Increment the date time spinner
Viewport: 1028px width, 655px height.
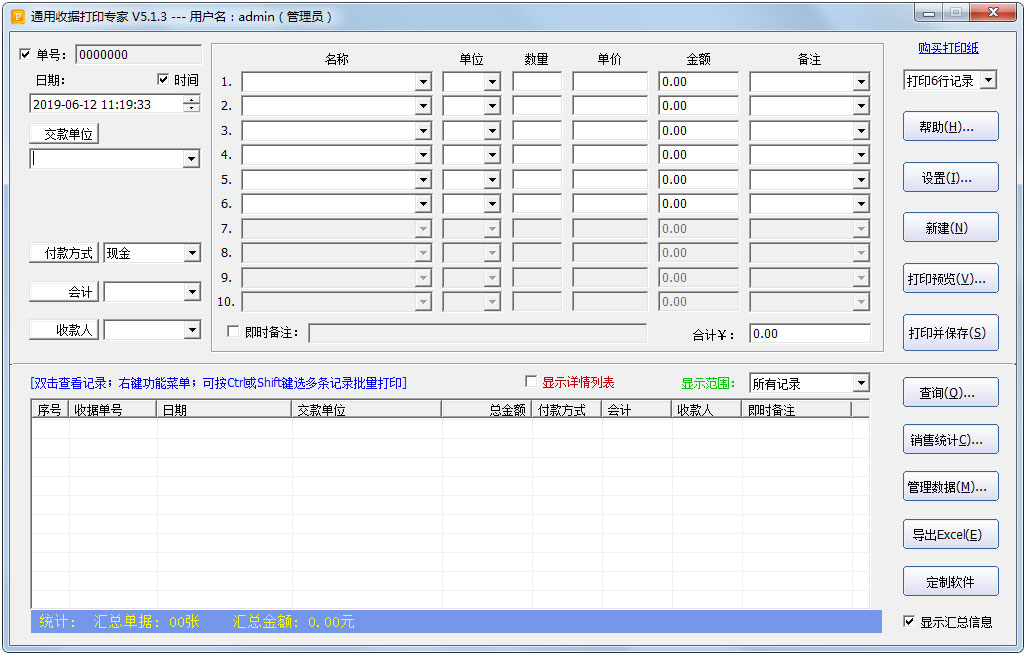(191, 100)
